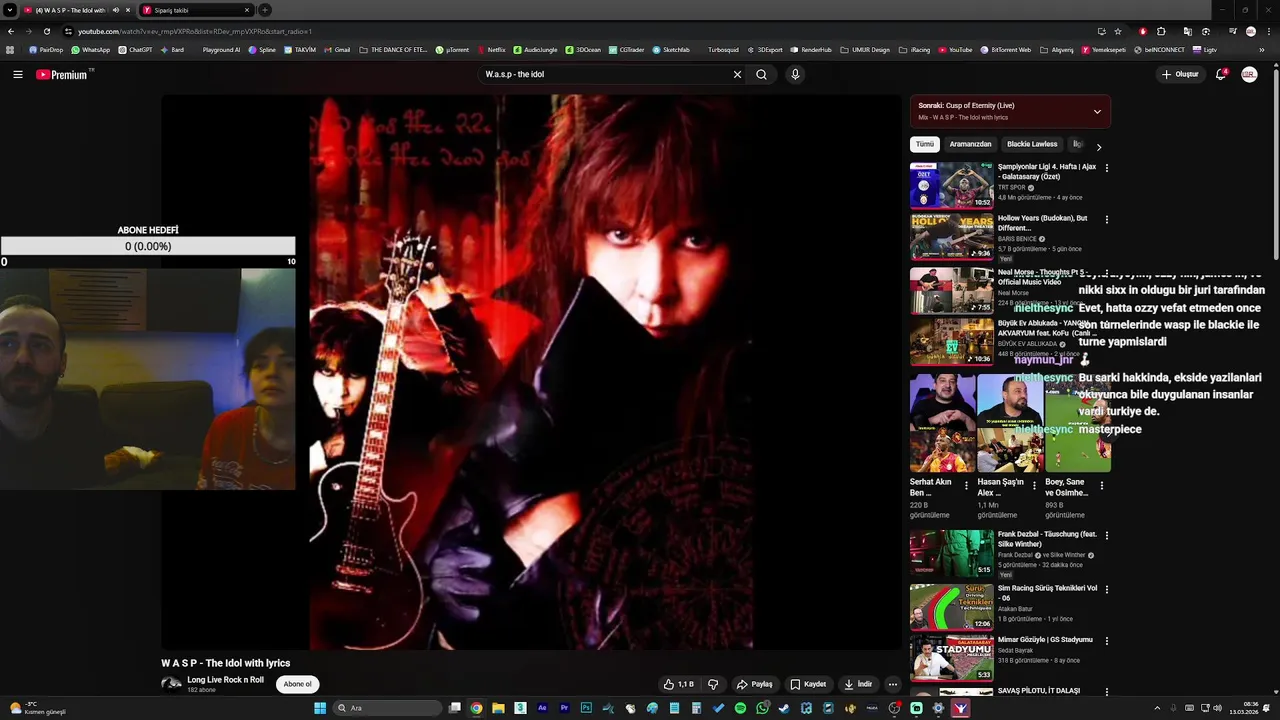The width and height of the screenshot is (1280, 720).
Task: Click the Paylaş share button
Action: (x=754, y=684)
